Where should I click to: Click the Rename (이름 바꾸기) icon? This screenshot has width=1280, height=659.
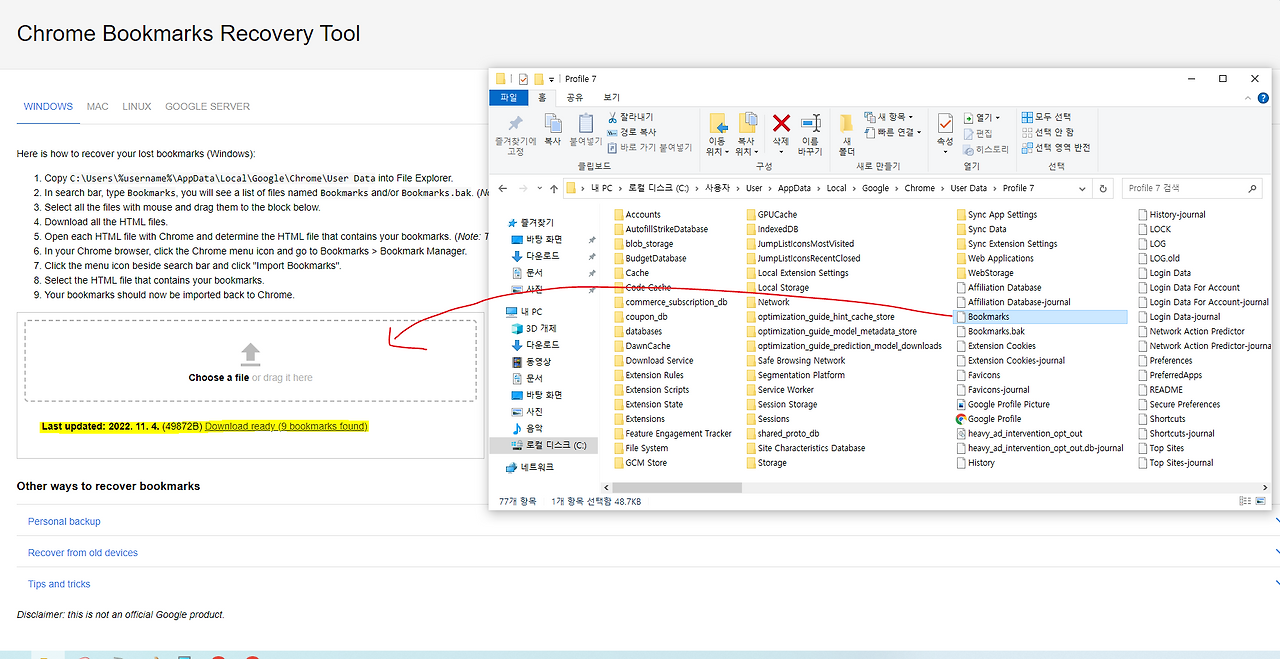810,123
